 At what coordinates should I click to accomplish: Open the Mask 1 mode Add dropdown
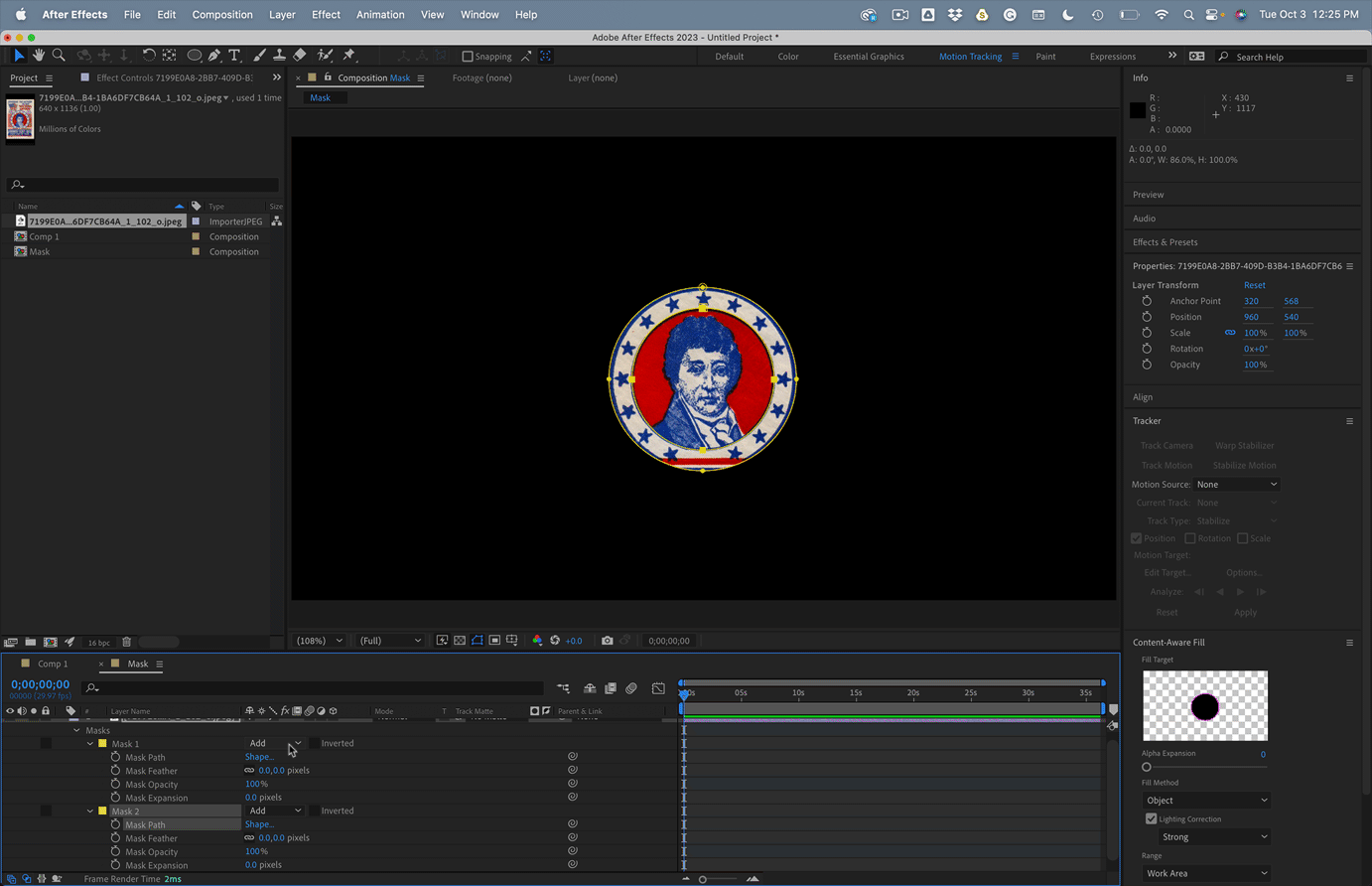[x=275, y=743]
